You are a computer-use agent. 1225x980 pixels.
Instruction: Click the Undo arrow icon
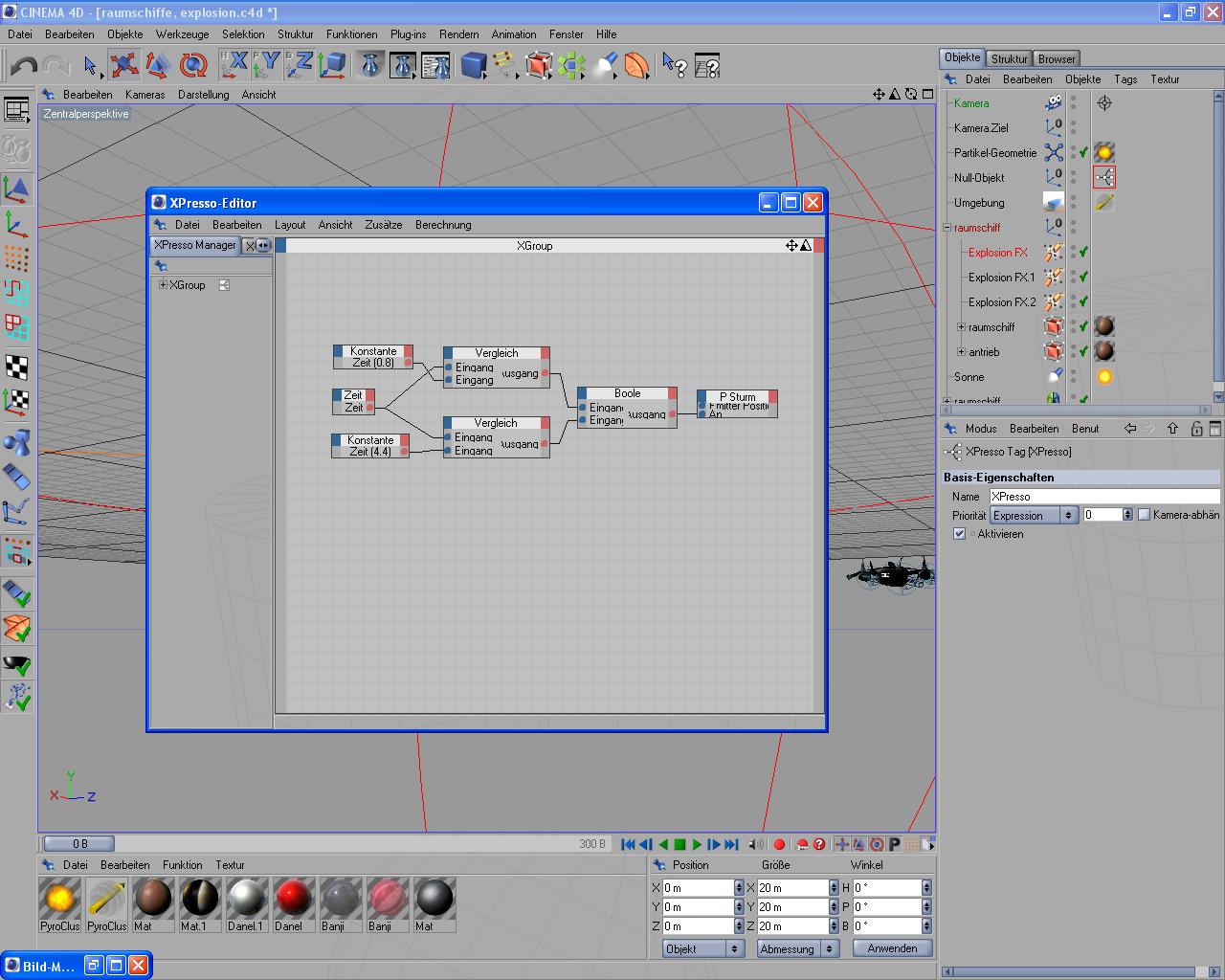click(24, 66)
